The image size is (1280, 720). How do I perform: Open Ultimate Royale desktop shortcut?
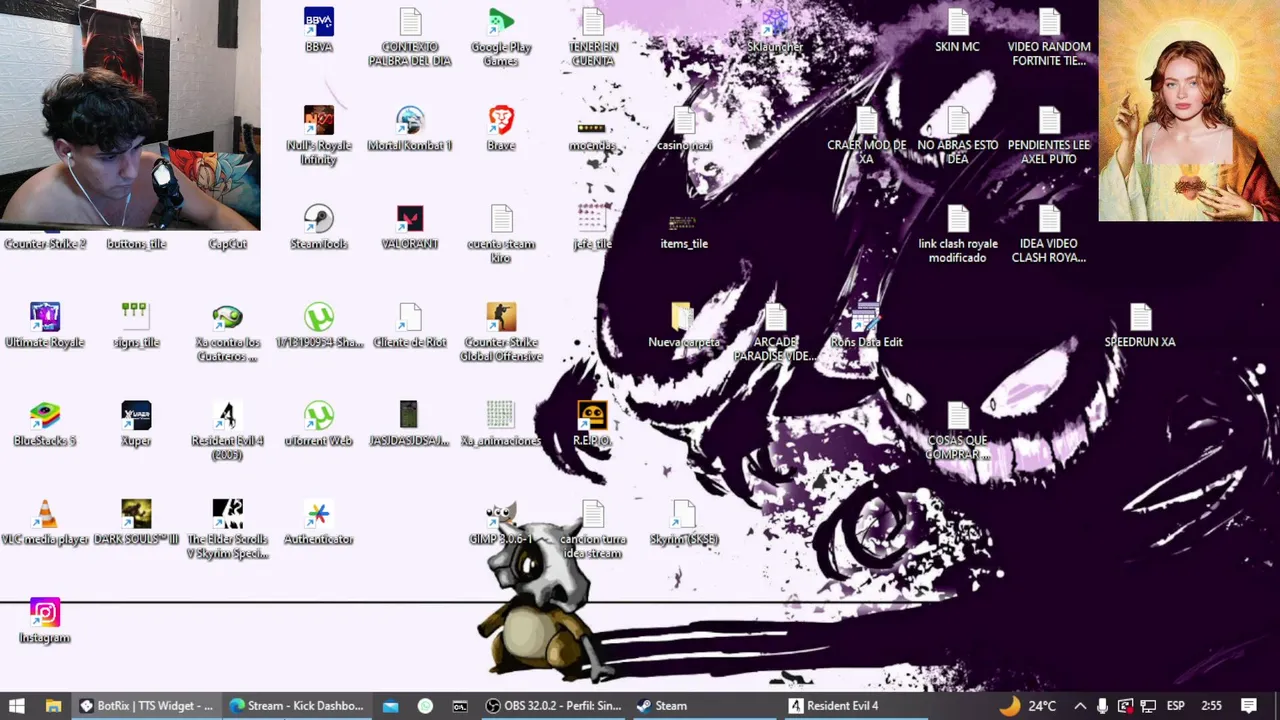pos(45,325)
